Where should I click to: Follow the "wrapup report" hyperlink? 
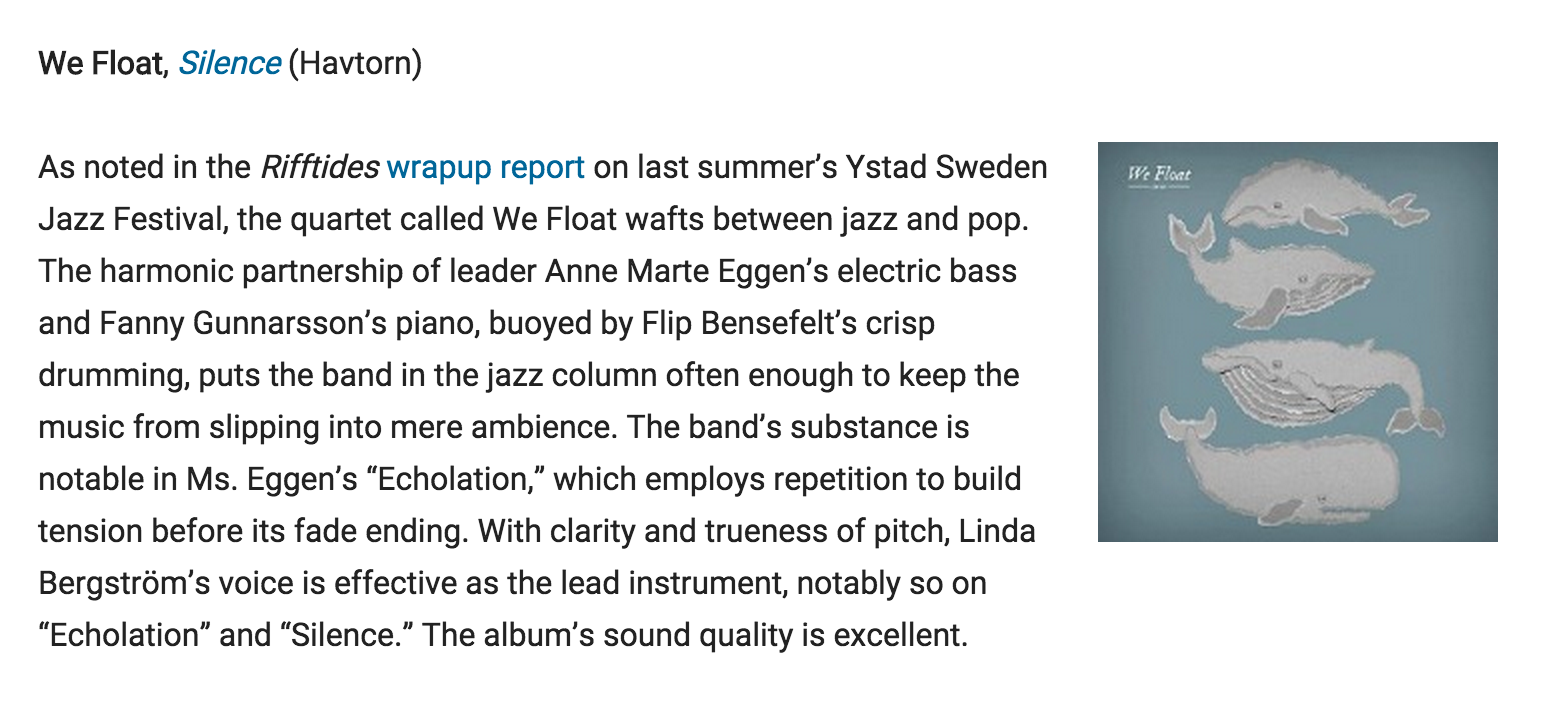pyautogui.click(x=485, y=167)
